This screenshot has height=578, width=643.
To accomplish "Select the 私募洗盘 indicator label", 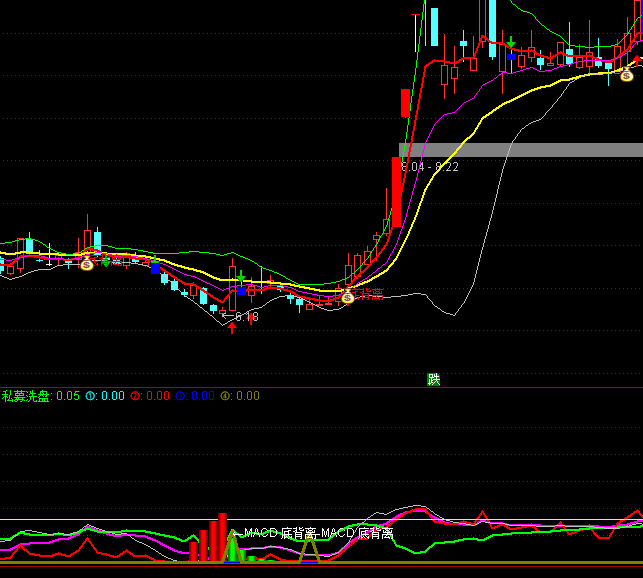I will click(x=26, y=396).
